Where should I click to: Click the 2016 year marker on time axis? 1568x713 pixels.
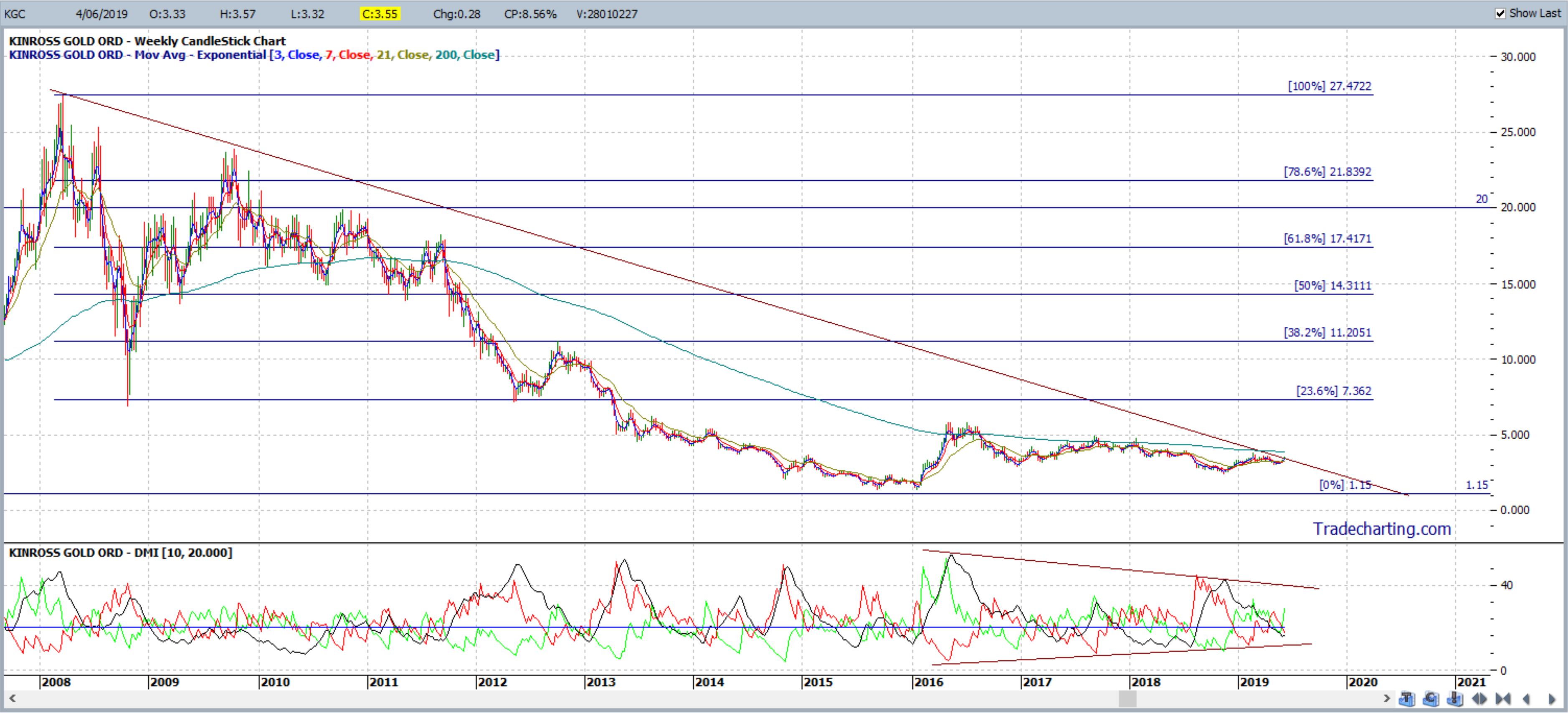click(928, 682)
